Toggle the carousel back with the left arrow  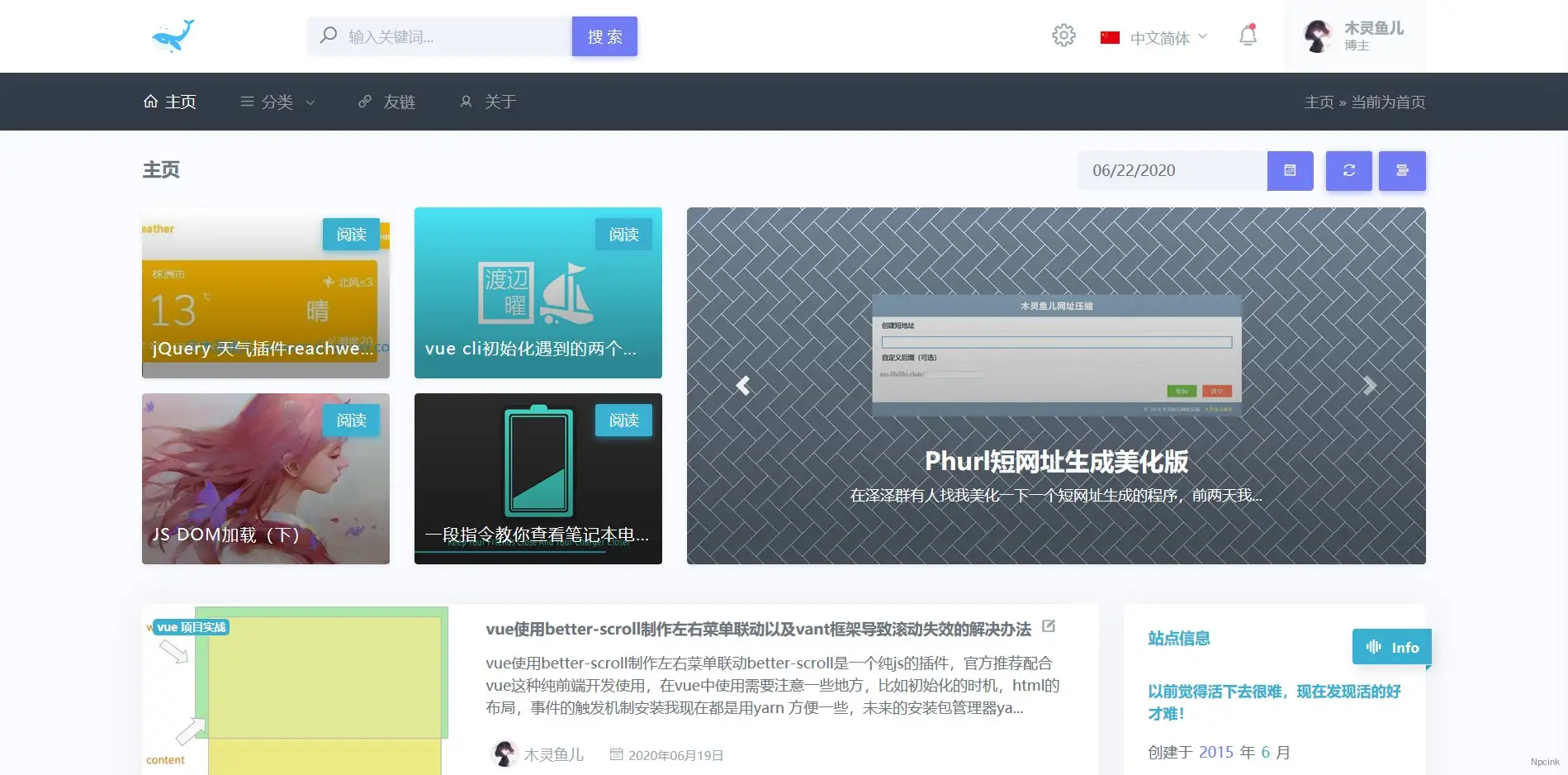point(742,385)
